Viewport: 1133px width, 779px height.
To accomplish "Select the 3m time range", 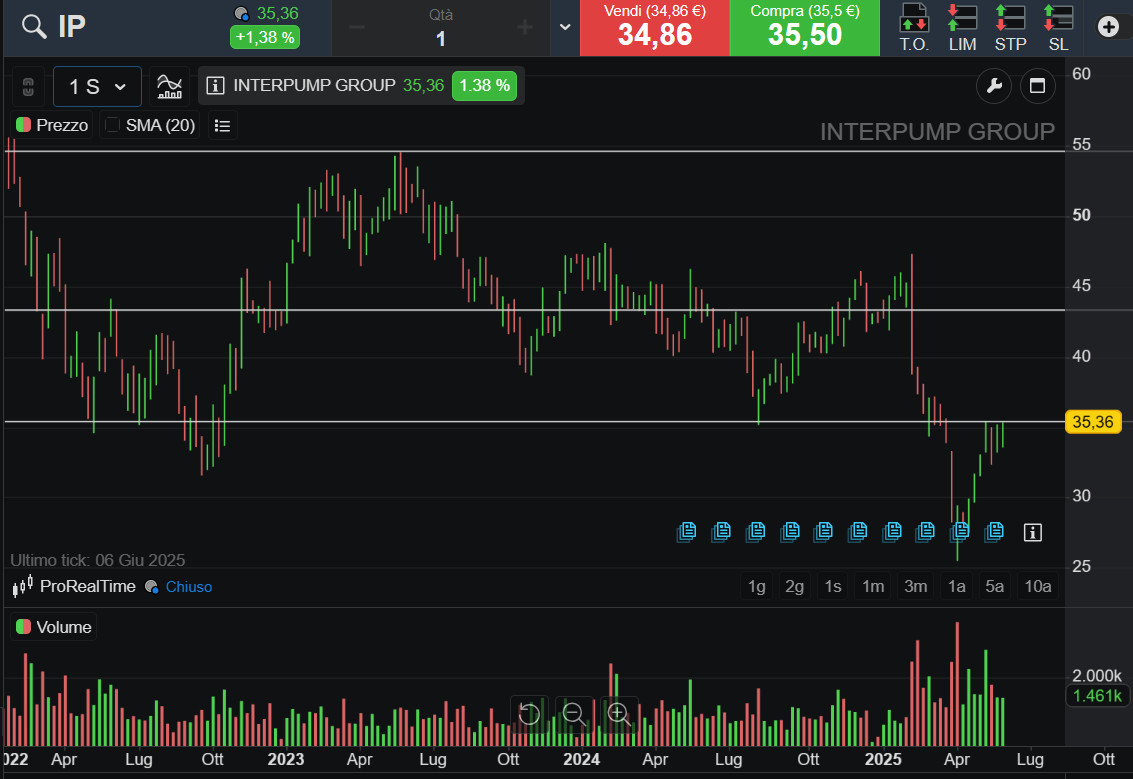I will (914, 586).
